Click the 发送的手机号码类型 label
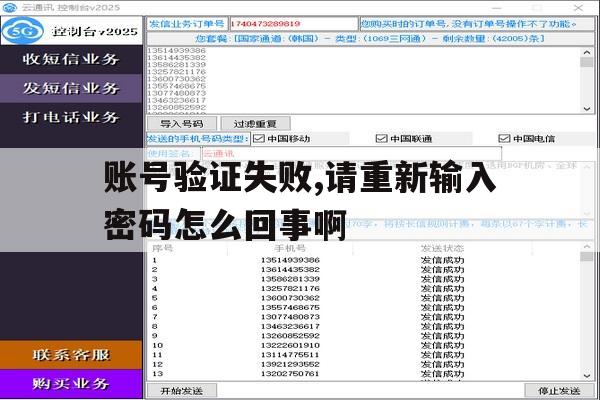 tap(198, 139)
